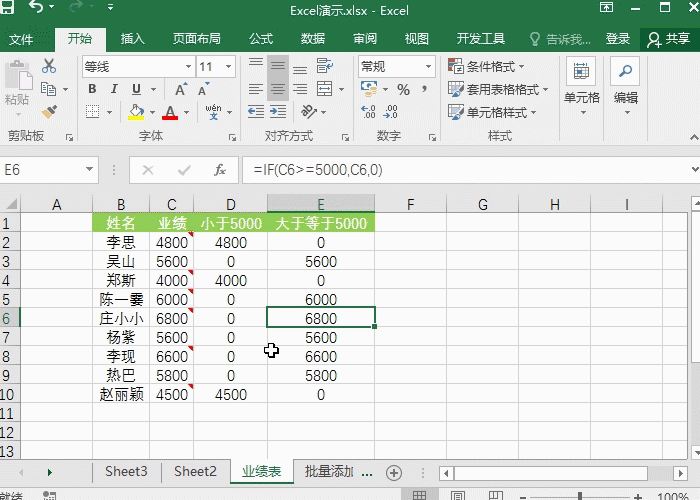Switch to 公式 formulas tab
This screenshot has width=700, height=500.
[x=261, y=39]
